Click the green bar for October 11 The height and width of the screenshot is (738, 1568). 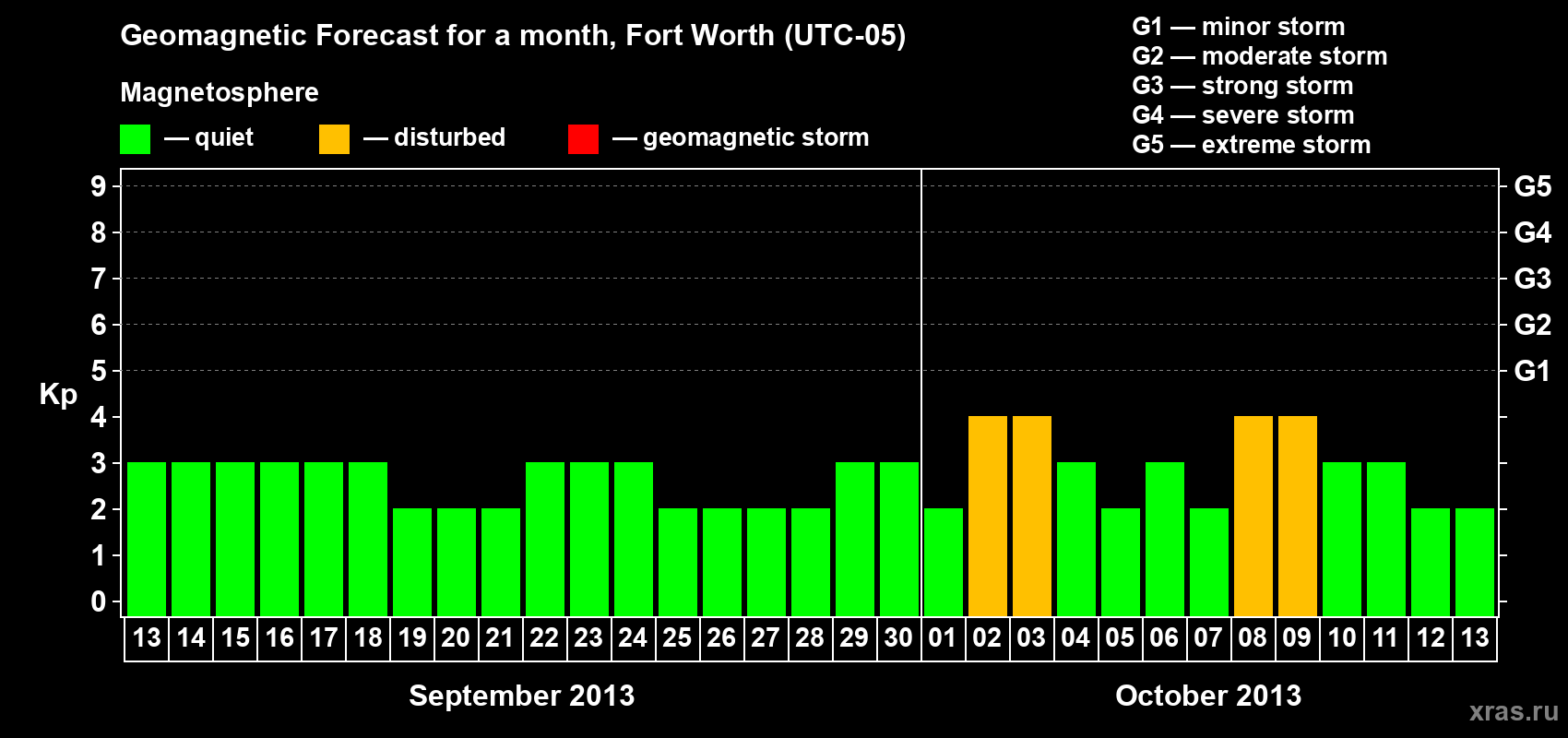point(1386,539)
